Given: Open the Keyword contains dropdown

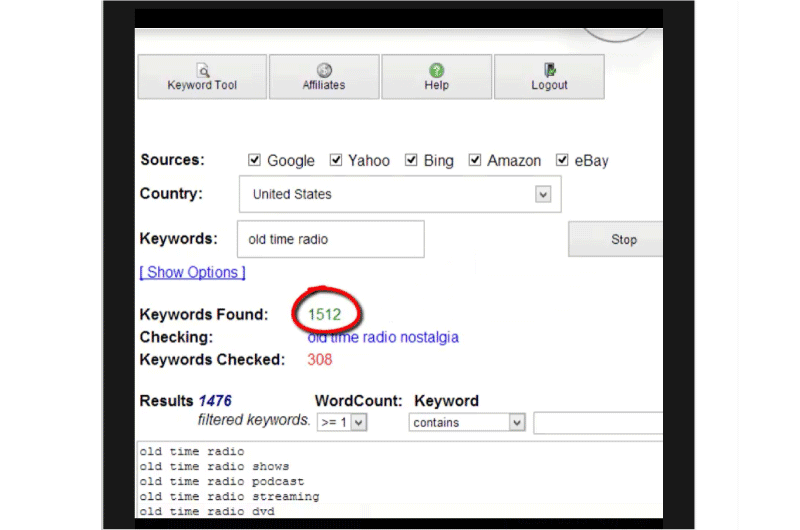Looking at the screenshot, I should [x=467, y=422].
